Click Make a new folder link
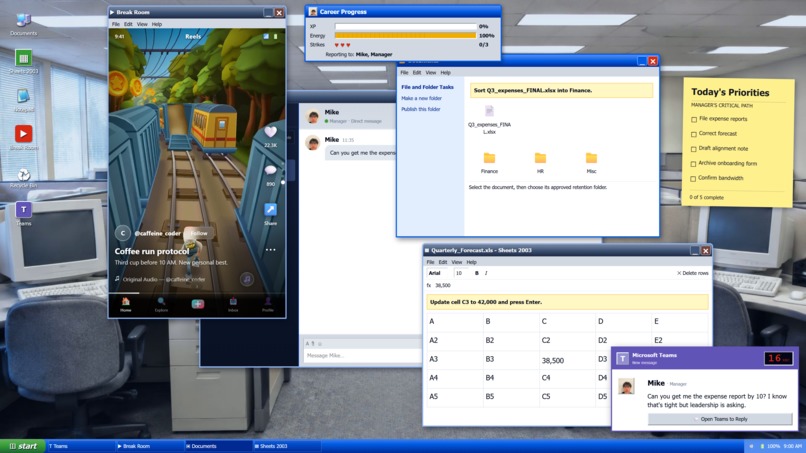 pyautogui.click(x=422, y=98)
